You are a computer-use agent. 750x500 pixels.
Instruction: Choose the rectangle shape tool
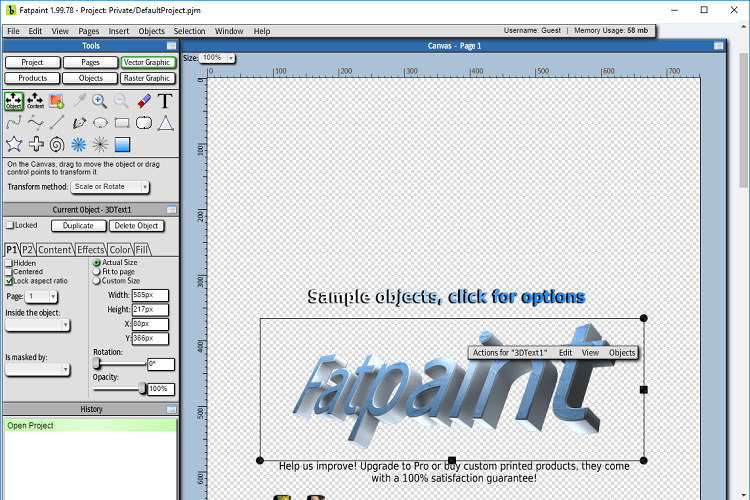point(122,123)
